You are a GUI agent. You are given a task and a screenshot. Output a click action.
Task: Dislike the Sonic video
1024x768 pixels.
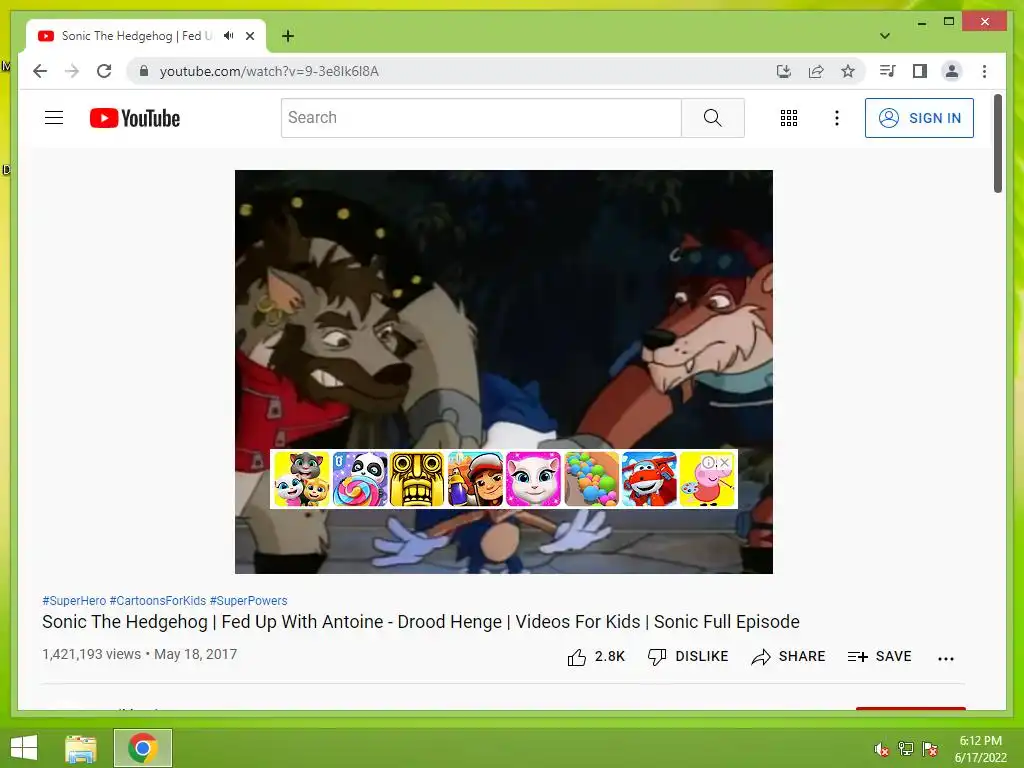click(688, 657)
